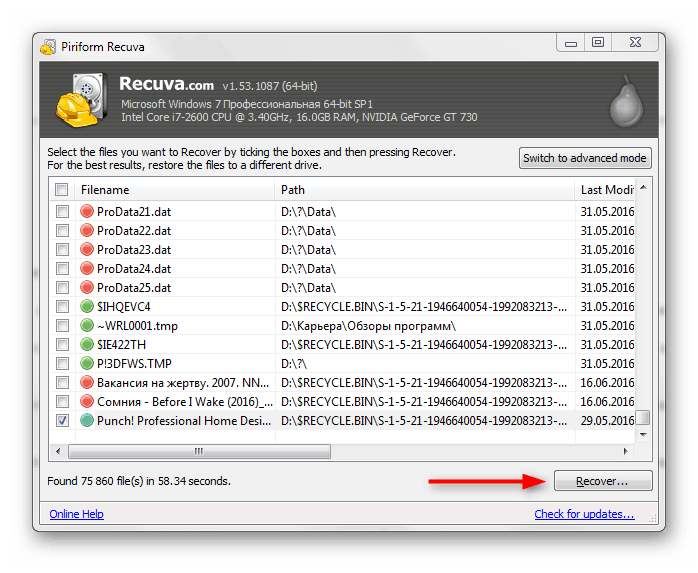Image resolution: width=698 pixels, height=573 pixels.
Task: Click red status icon of Сомния Before I Wake
Action: click(x=87, y=401)
